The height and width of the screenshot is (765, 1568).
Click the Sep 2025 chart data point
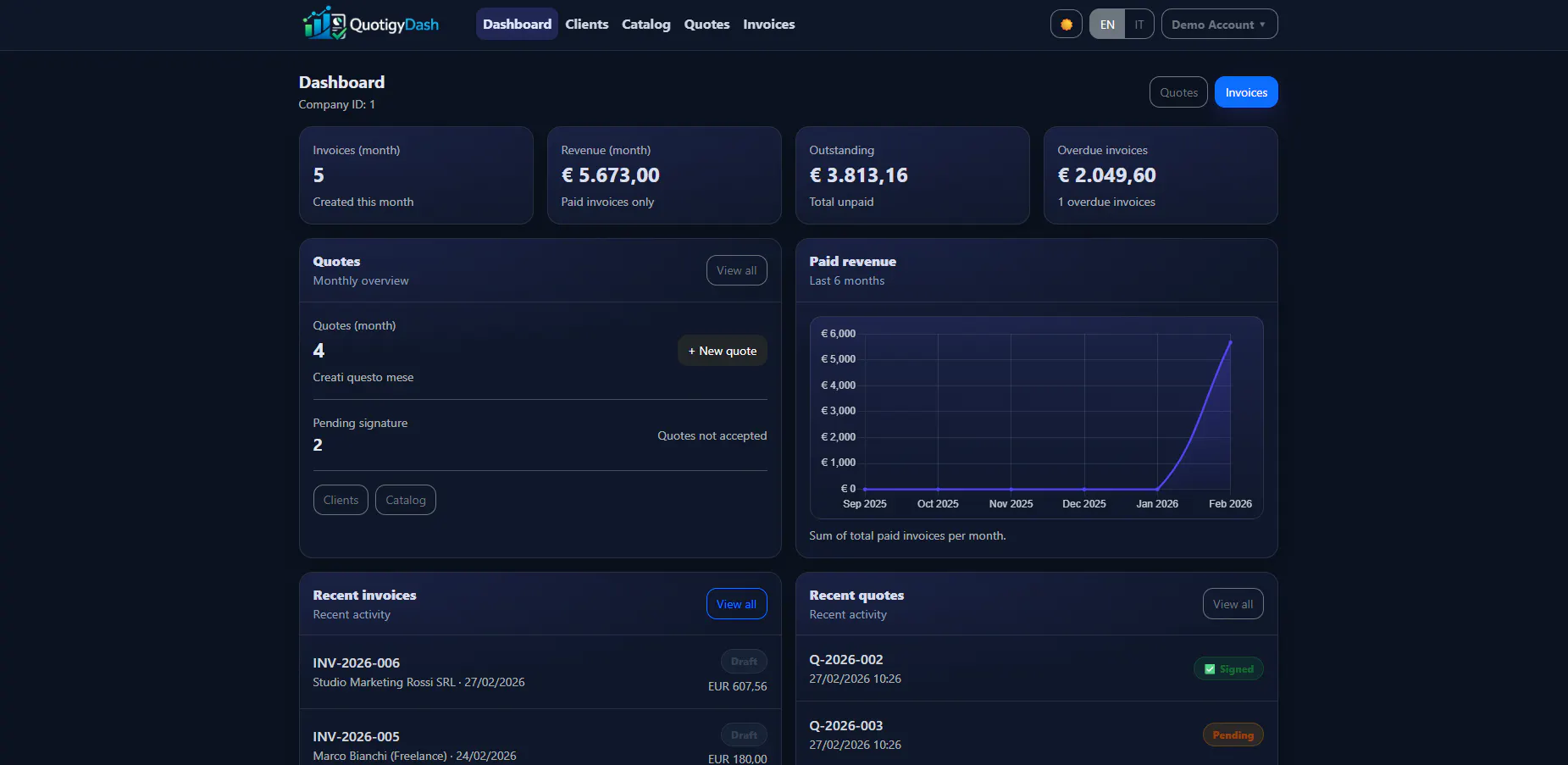tap(865, 489)
